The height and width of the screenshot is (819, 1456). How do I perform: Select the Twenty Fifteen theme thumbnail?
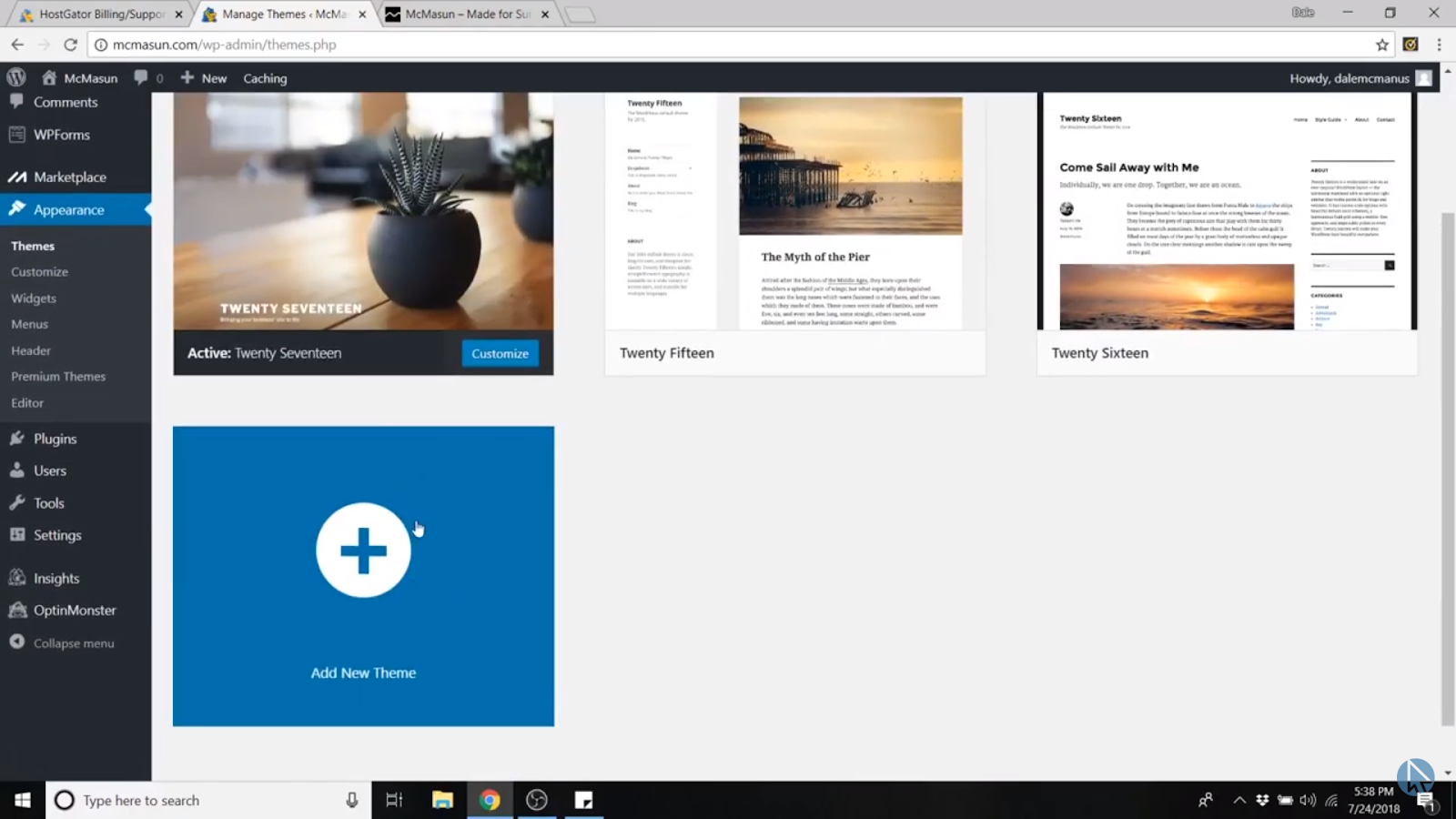(x=795, y=211)
